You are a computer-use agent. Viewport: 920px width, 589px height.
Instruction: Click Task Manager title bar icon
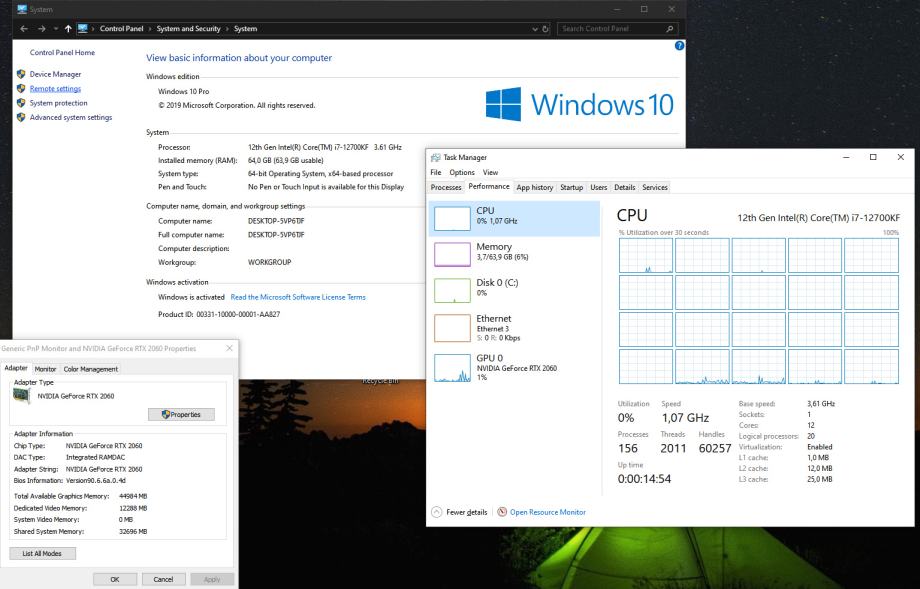point(435,157)
